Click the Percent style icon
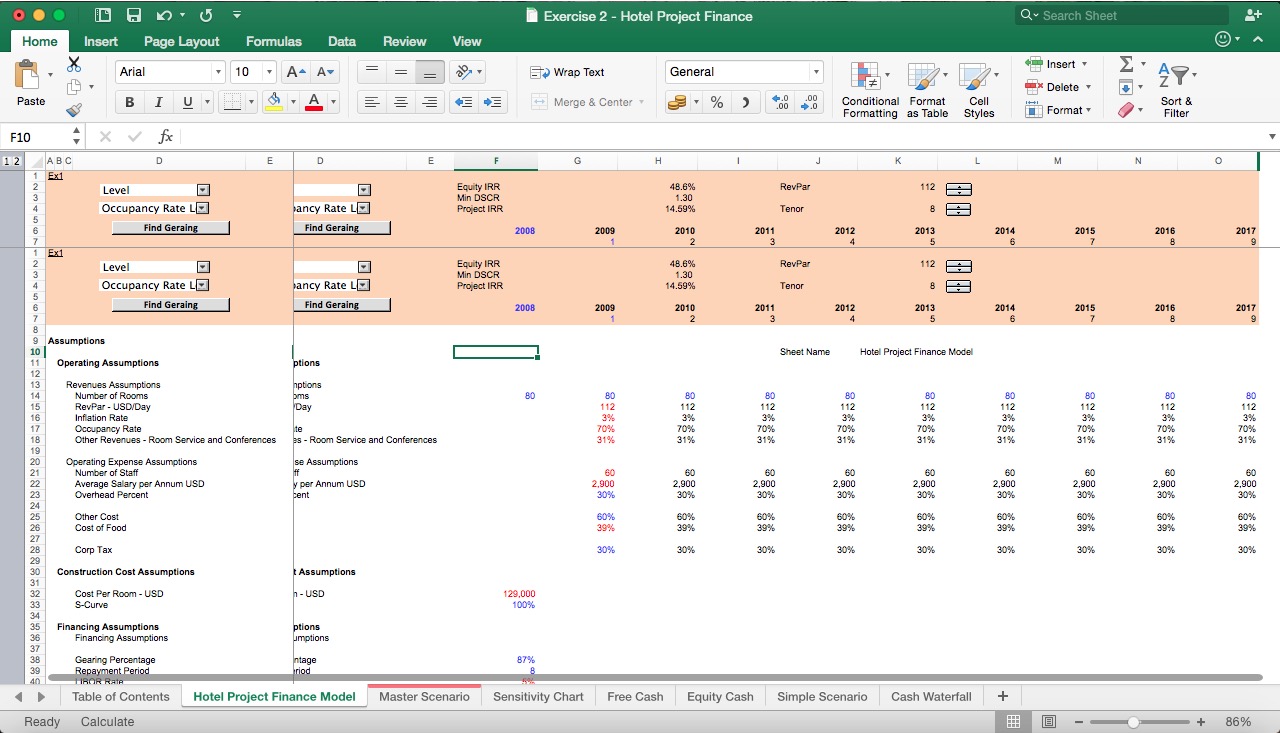The height and width of the screenshot is (733, 1280). point(716,101)
